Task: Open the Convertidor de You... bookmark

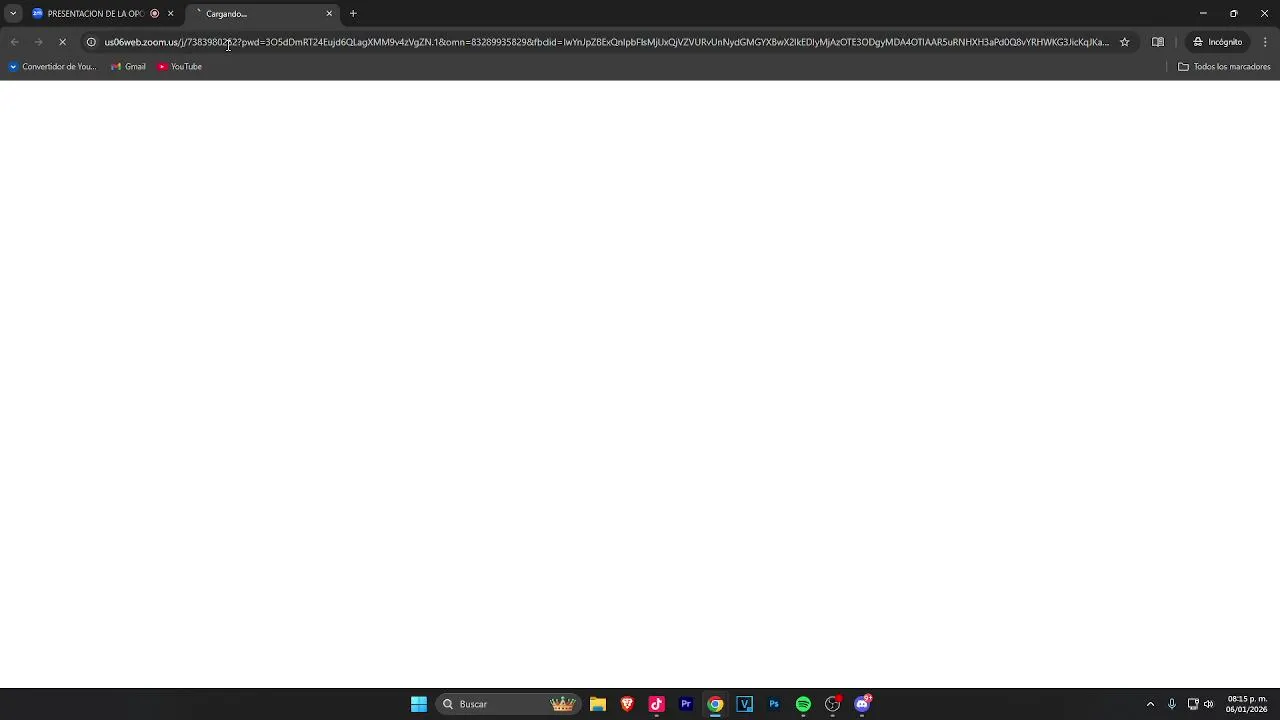Action: (x=52, y=67)
